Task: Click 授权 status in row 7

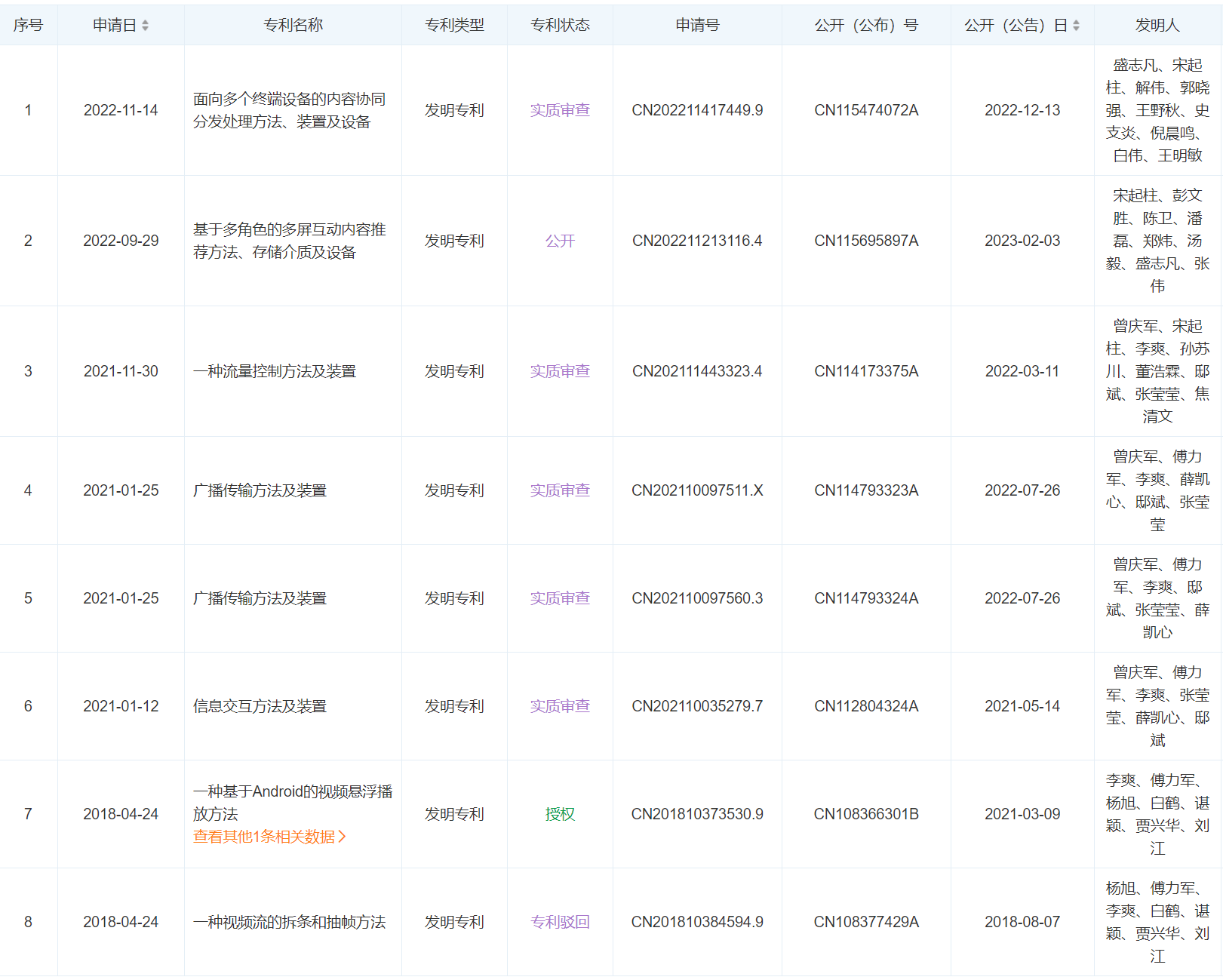Action: coord(560,814)
